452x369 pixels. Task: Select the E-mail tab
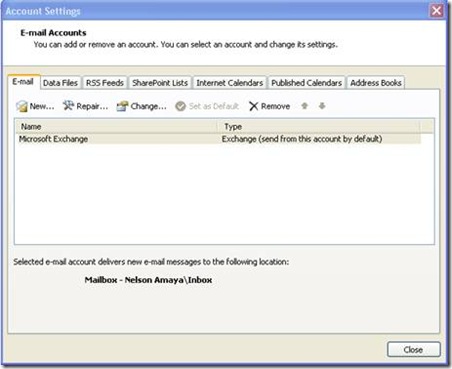coord(23,82)
